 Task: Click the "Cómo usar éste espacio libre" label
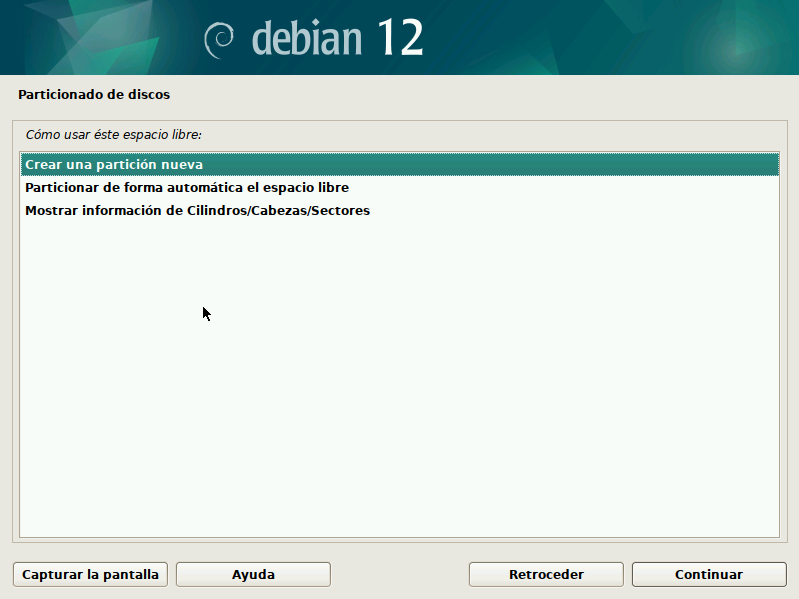(x=113, y=133)
